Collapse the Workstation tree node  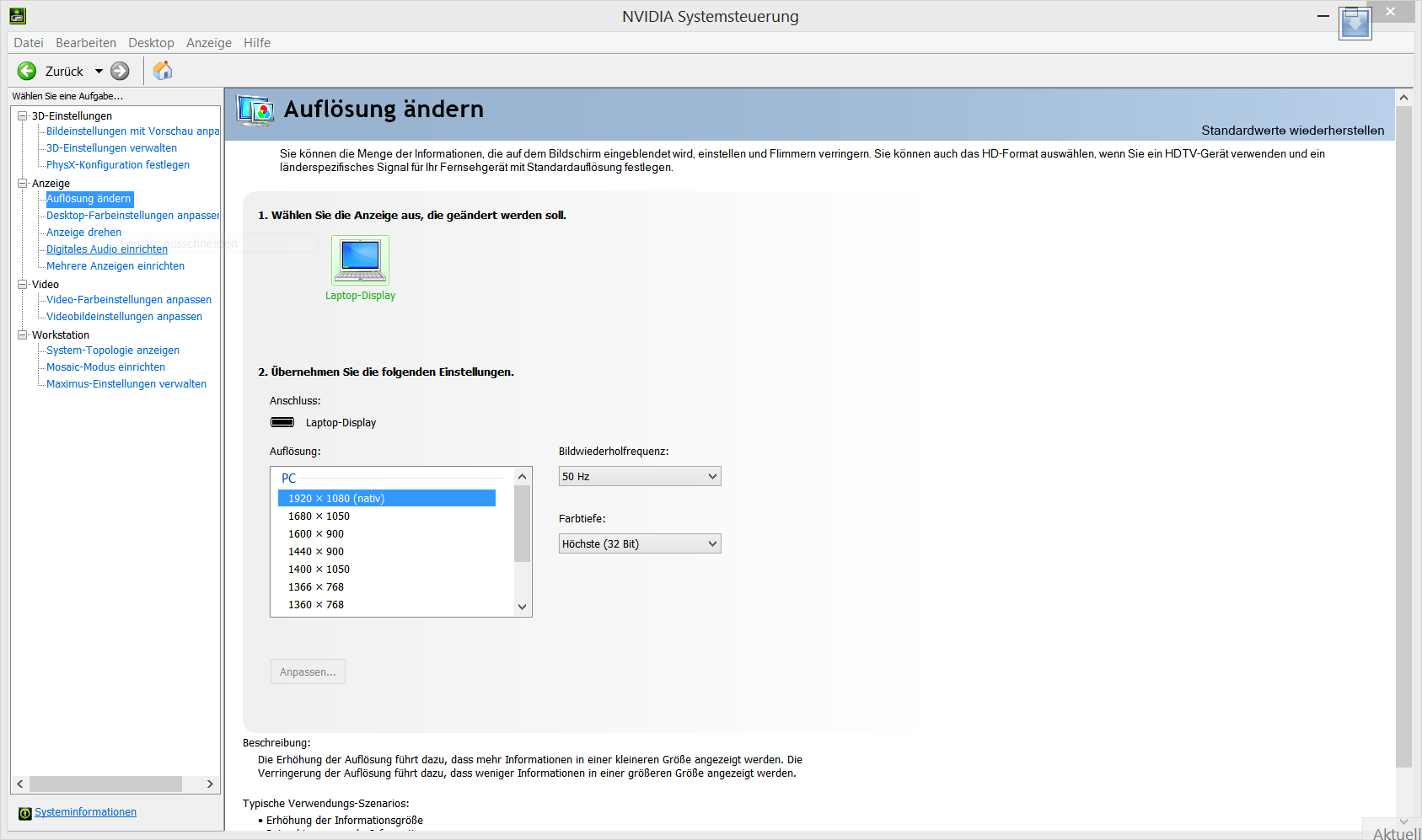click(23, 334)
